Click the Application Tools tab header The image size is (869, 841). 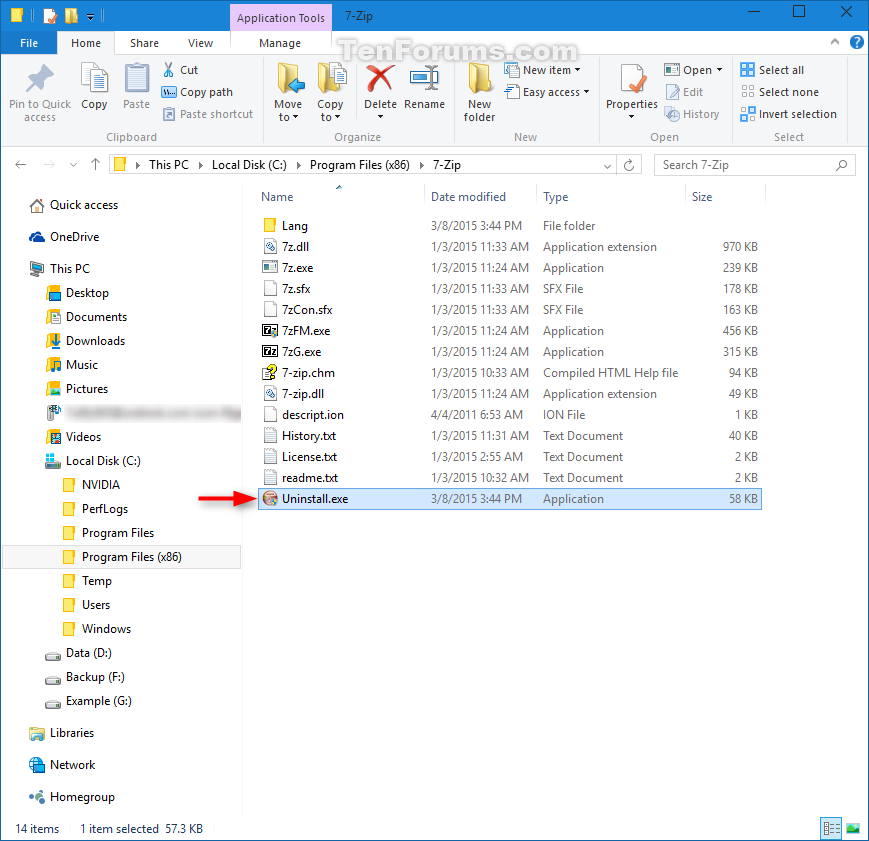tap(281, 17)
